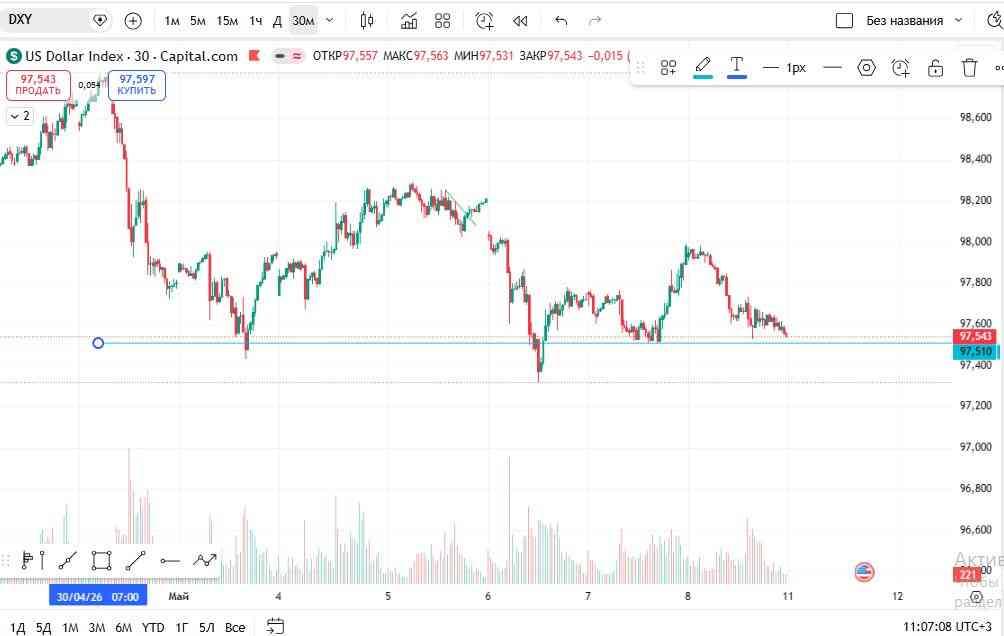Click the 97,510 line price label
The image size is (1004, 636).
pyautogui.click(x=976, y=352)
